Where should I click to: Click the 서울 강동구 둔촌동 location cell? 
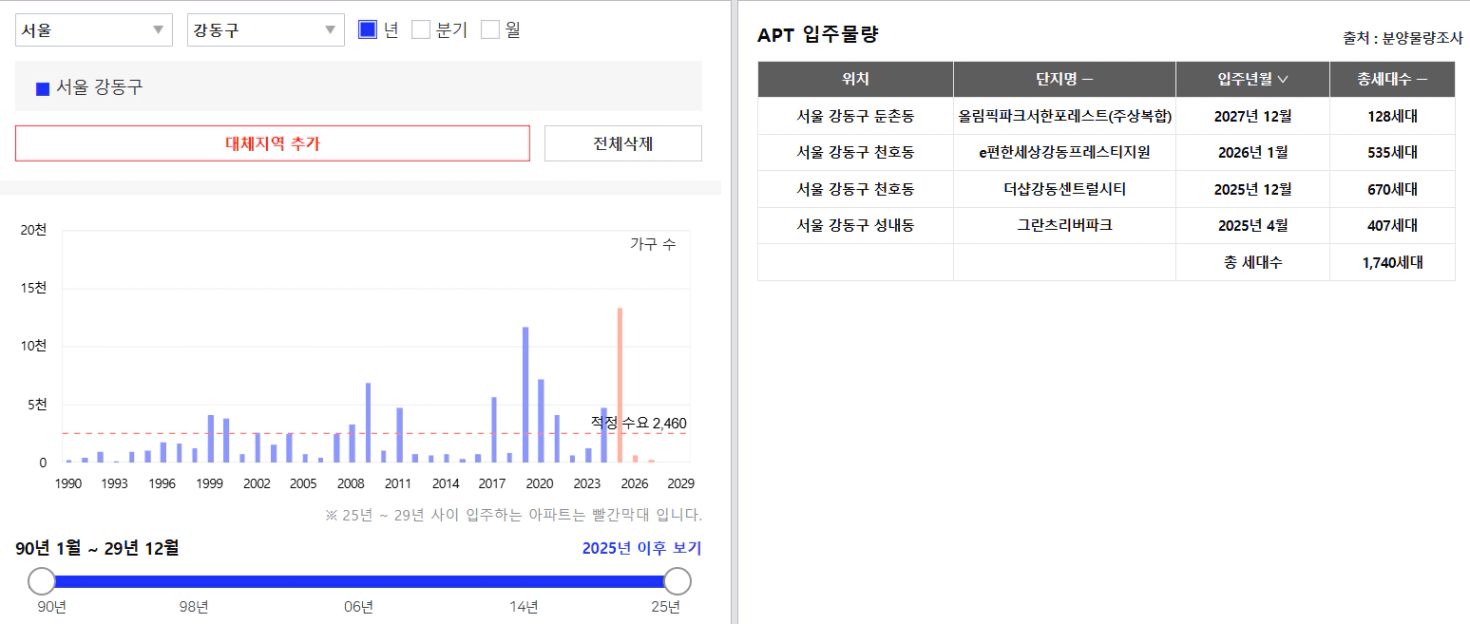856,116
